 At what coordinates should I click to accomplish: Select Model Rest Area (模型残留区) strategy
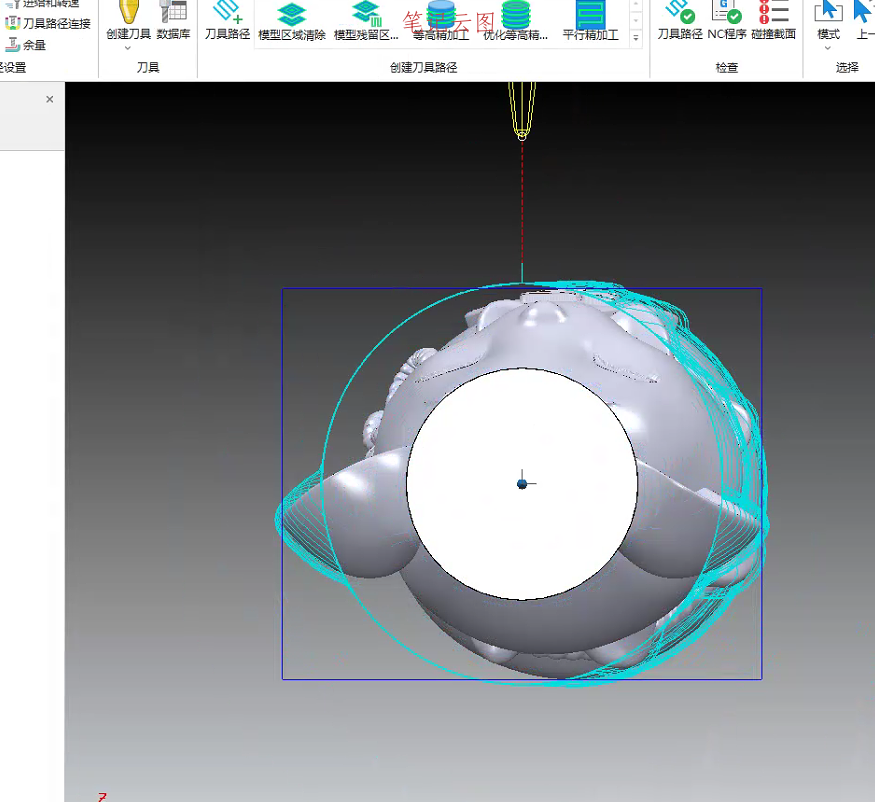366,16
